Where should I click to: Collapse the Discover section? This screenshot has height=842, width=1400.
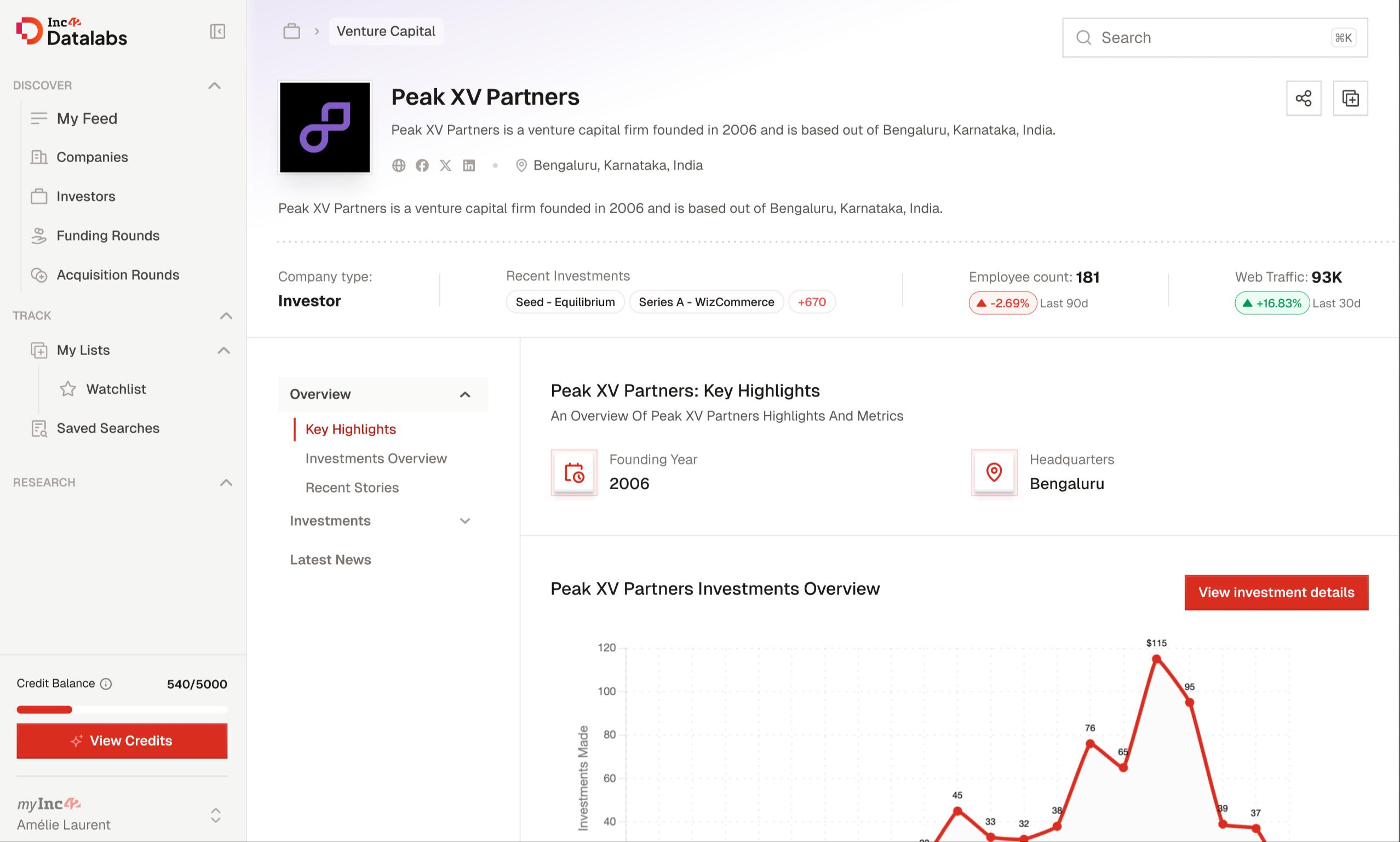click(x=214, y=85)
